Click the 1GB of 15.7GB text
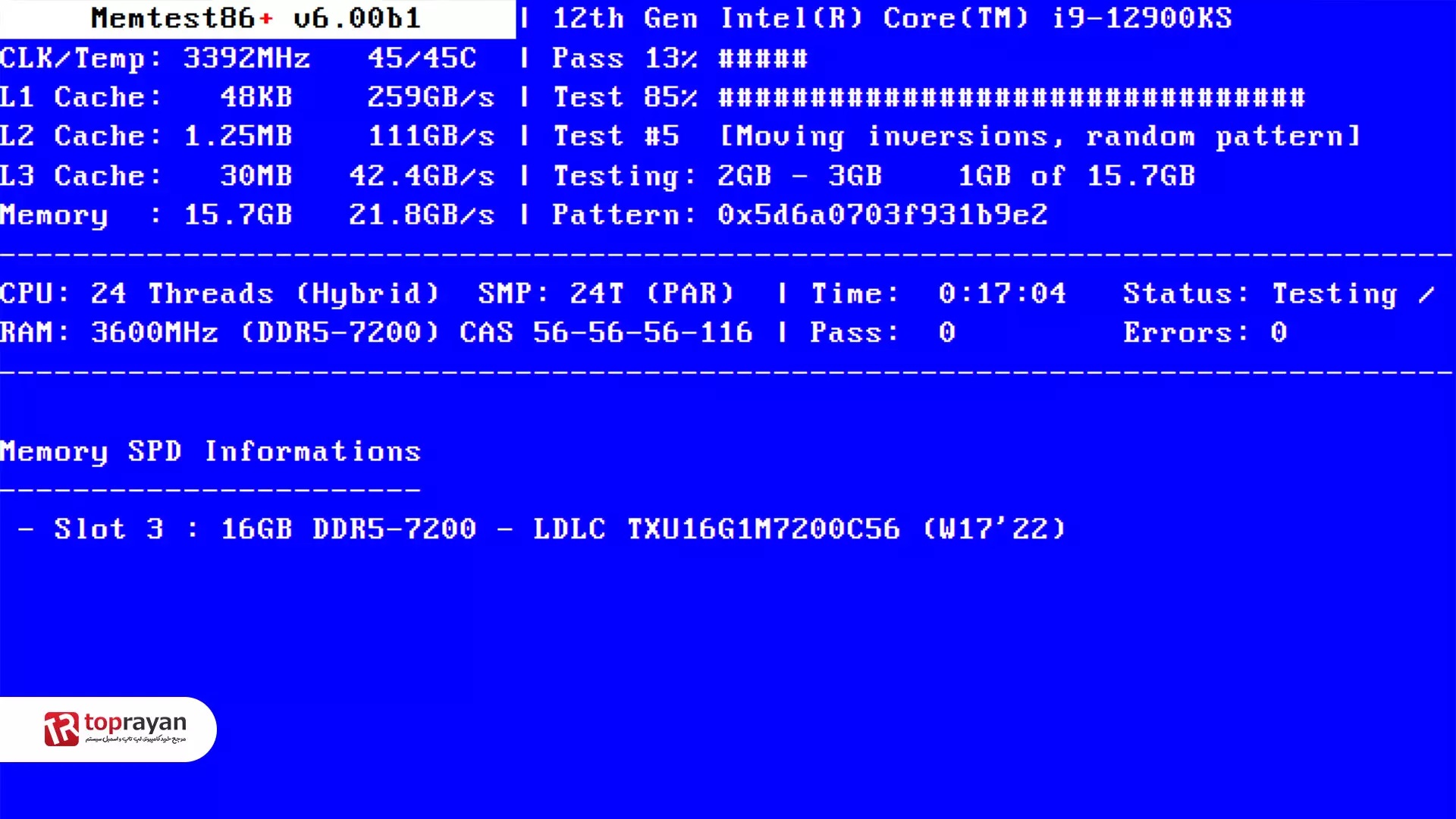1456x819 pixels. click(x=1077, y=176)
